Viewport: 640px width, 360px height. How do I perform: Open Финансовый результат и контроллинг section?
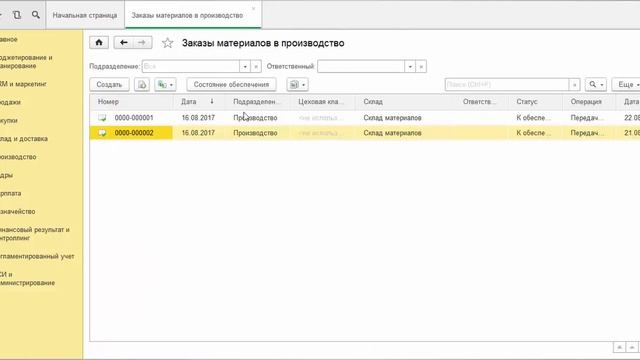click(x=35, y=234)
